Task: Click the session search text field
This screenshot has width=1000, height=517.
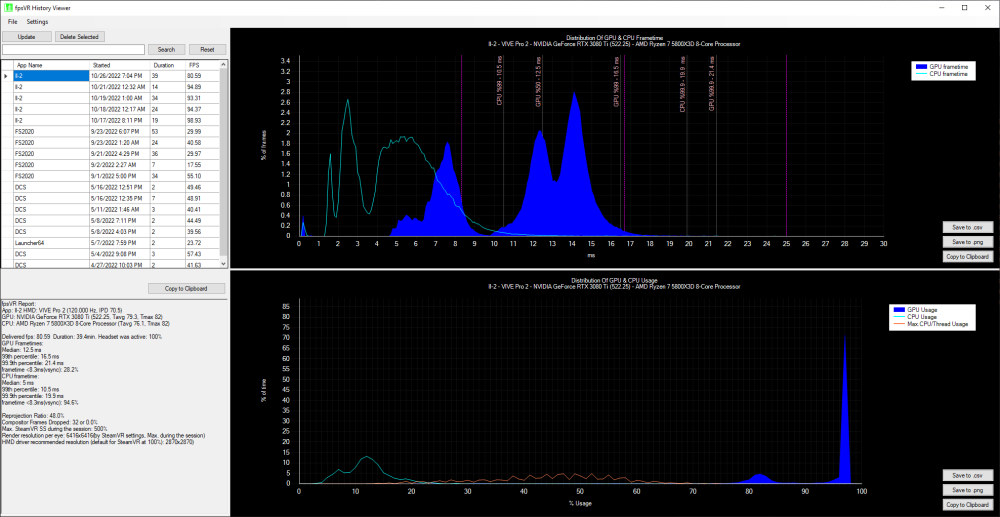Action: (x=74, y=49)
